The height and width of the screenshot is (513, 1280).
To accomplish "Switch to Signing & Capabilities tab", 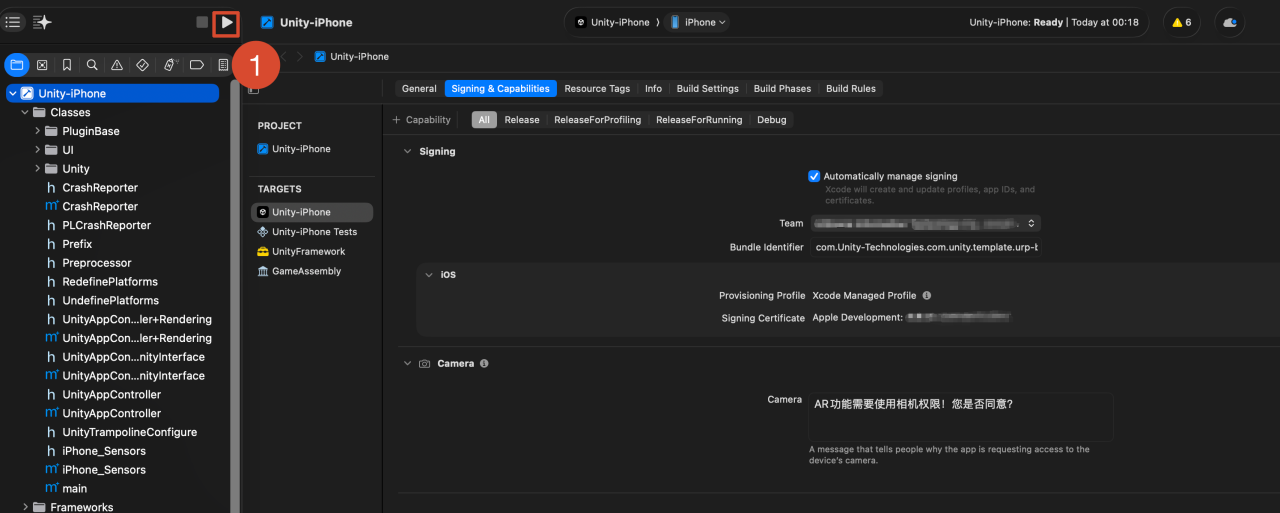I will (500, 89).
